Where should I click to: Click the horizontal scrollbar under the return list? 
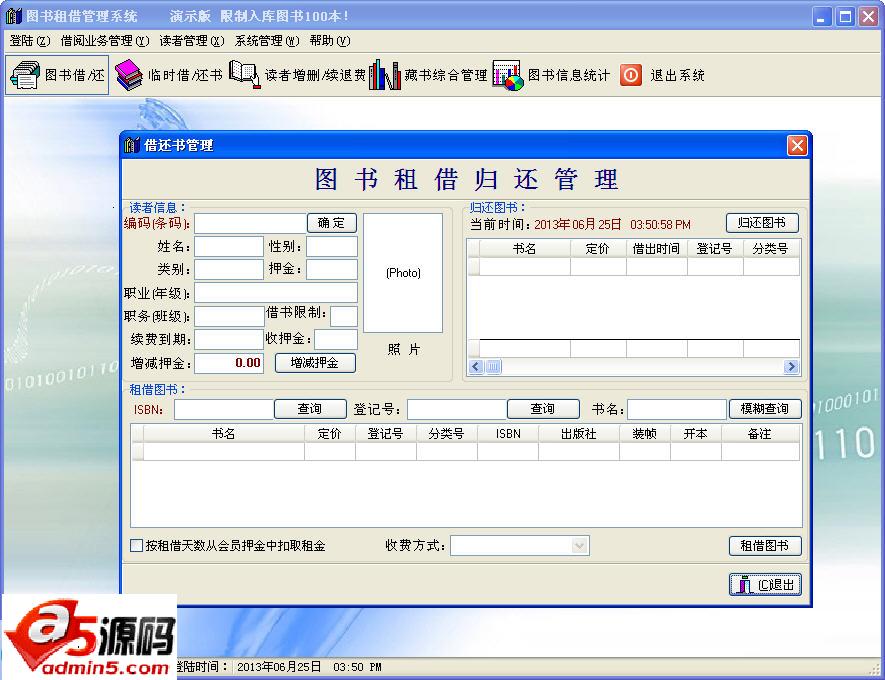tap(630, 367)
